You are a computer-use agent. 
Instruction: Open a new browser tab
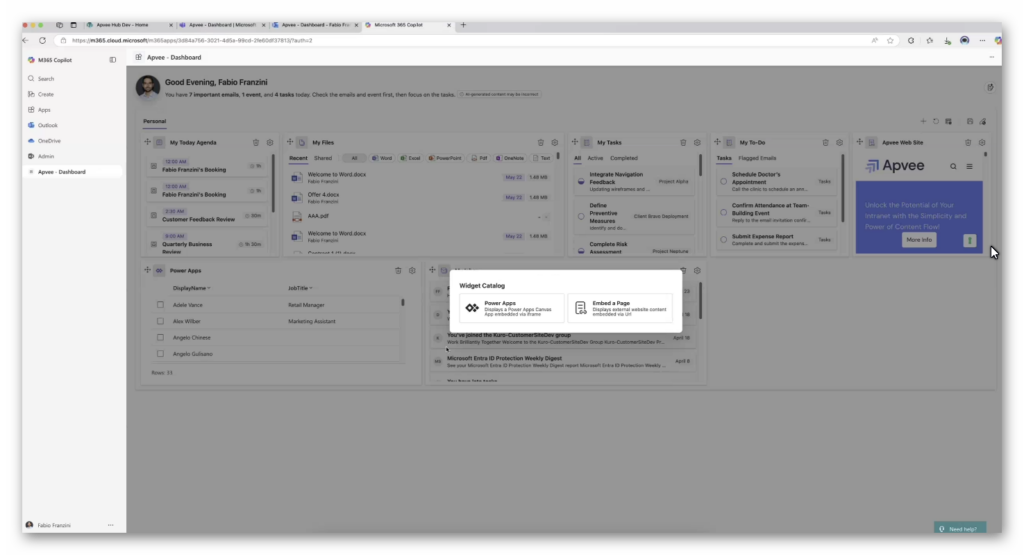[464, 25]
